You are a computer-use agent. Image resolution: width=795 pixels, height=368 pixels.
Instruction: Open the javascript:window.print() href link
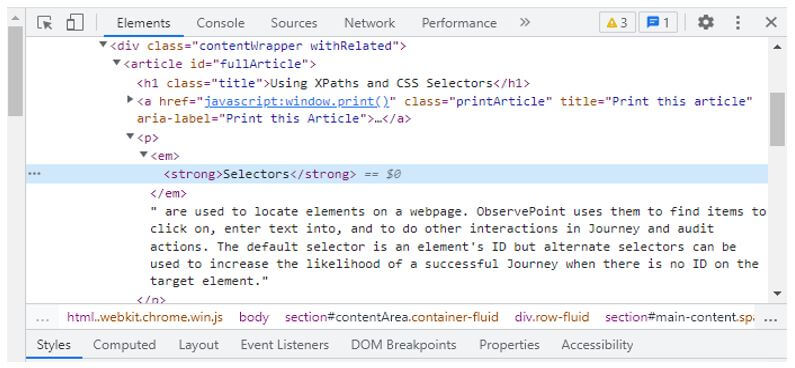(x=297, y=101)
